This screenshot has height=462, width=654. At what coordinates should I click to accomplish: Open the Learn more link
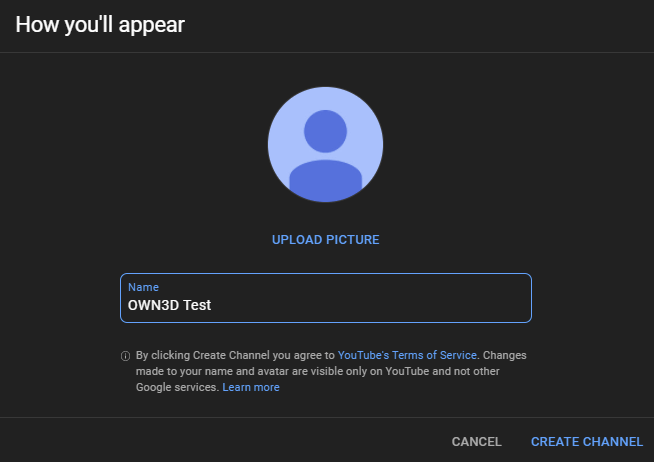[251, 387]
